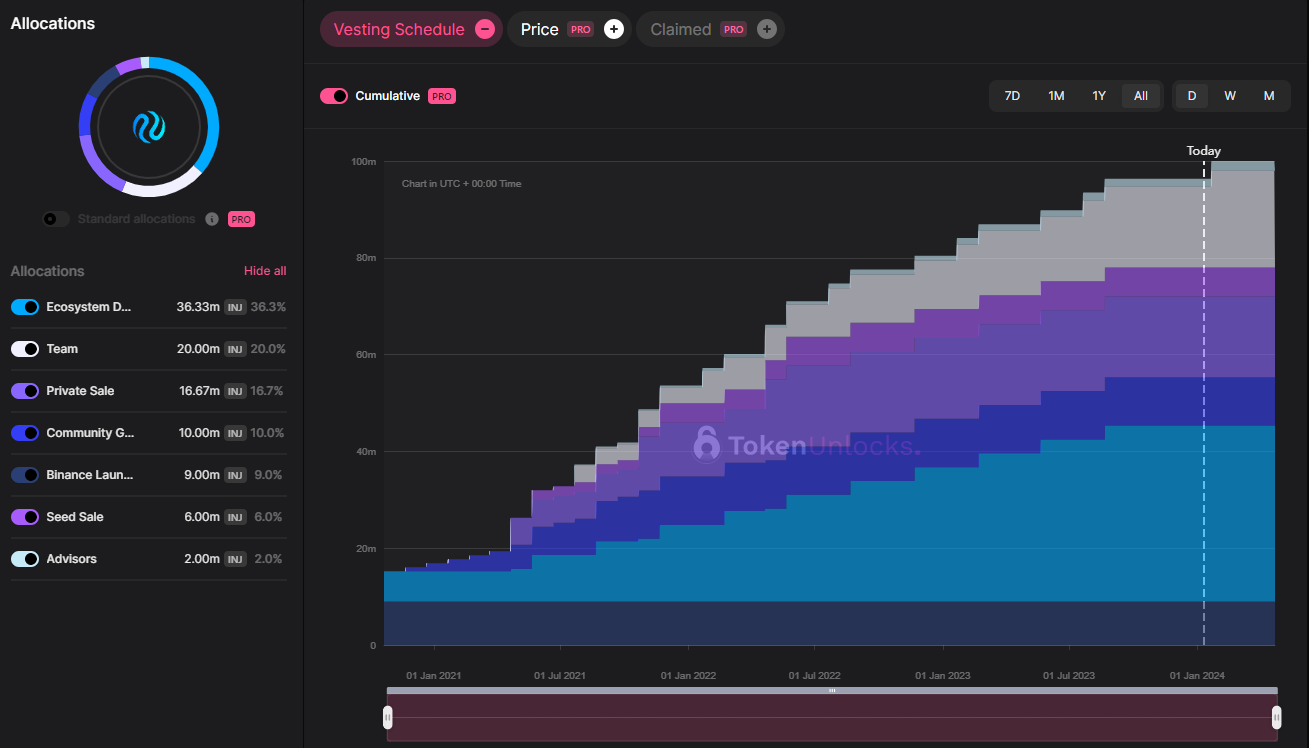Select the 1M time range
This screenshot has width=1309, height=748.
[x=1056, y=96]
